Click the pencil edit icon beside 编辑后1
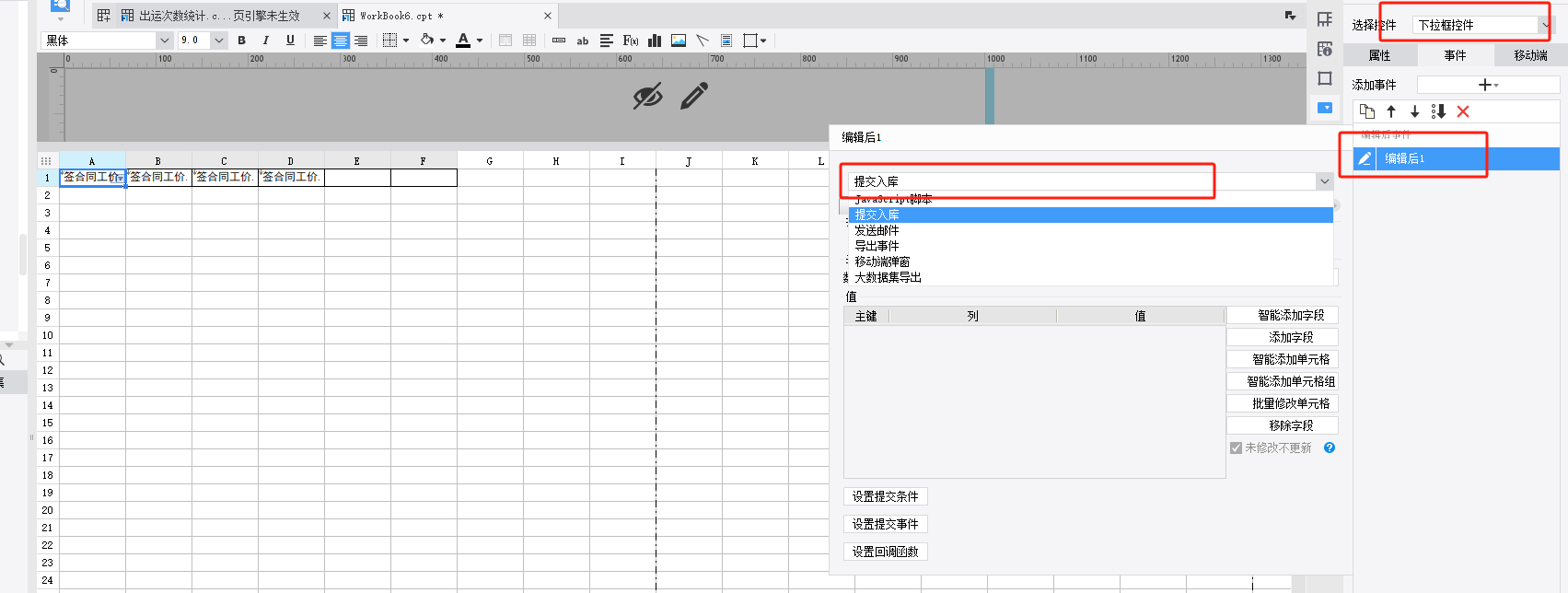 (1365, 158)
